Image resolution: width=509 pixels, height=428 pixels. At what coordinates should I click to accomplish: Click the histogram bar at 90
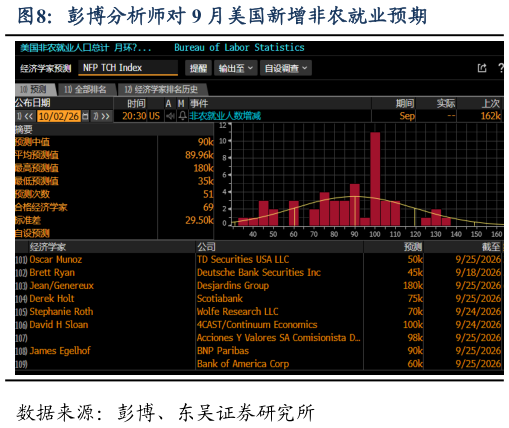tap(355, 205)
